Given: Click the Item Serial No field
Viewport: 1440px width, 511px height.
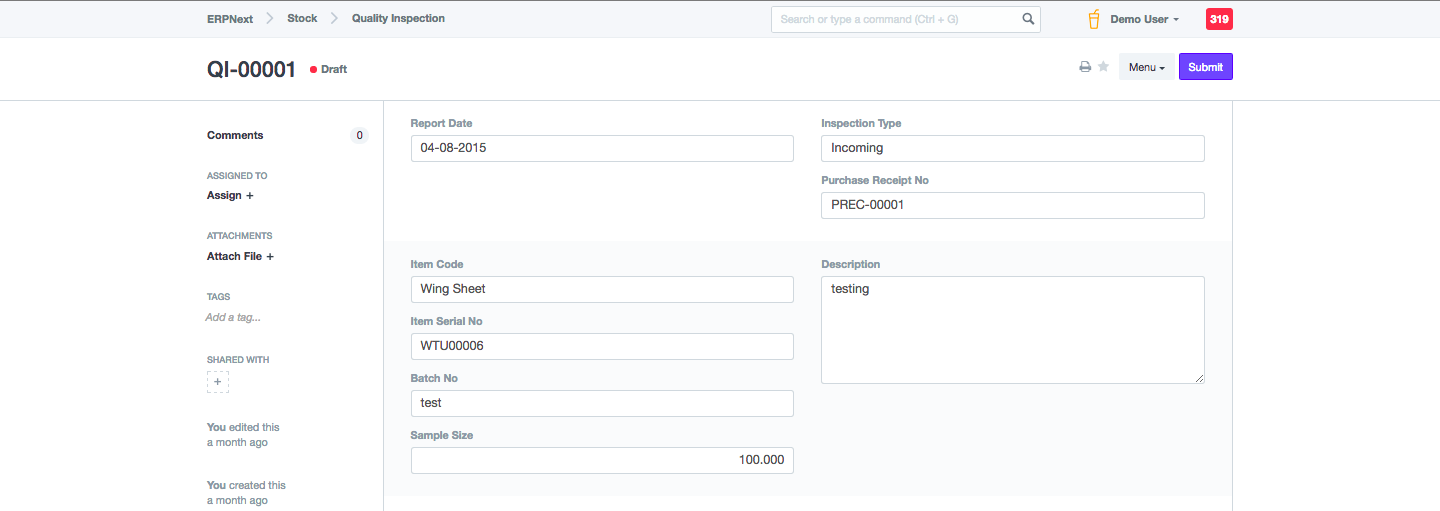Looking at the screenshot, I should click(x=602, y=346).
